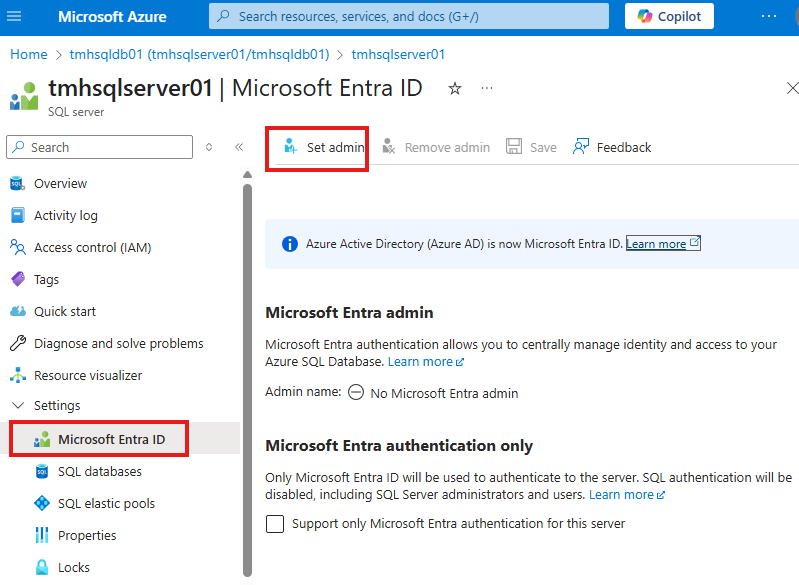Click 'Microsoft Entra admin' heading
This screenshot has height=585, width=799.
[x=350, y=312]
